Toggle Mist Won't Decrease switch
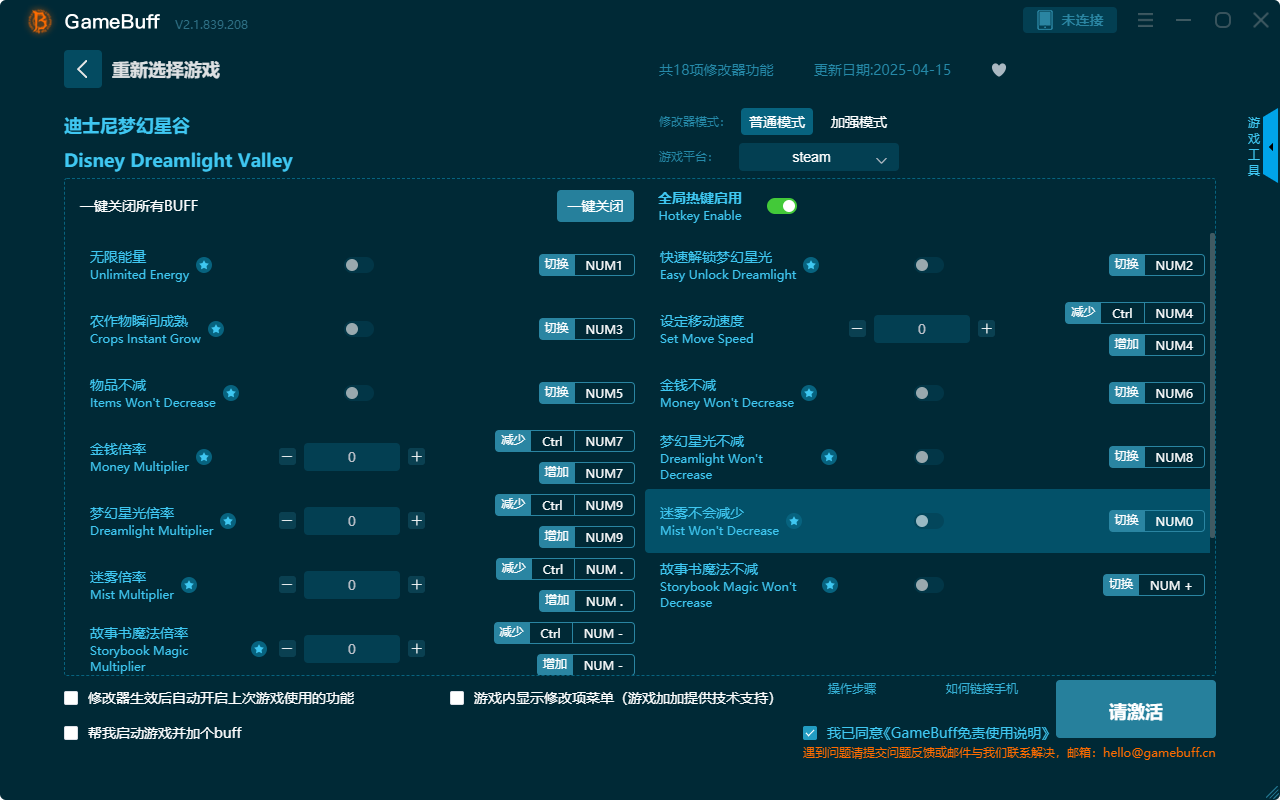The image size is (1280, 800). 929,521
